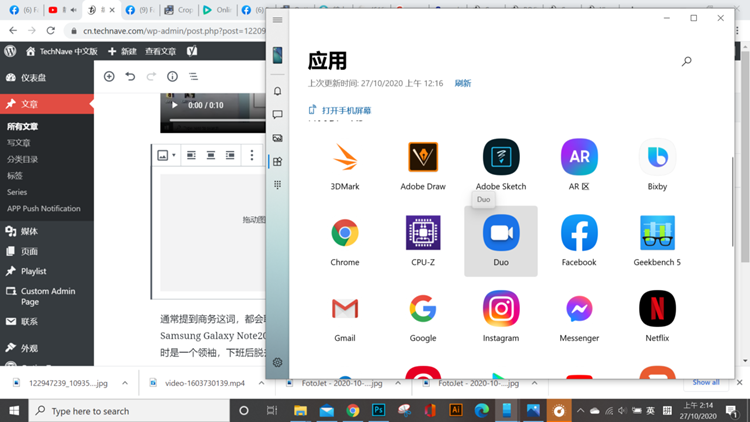
Task: Select 文章 in WordPress sidebar
Action: [47, 104]
